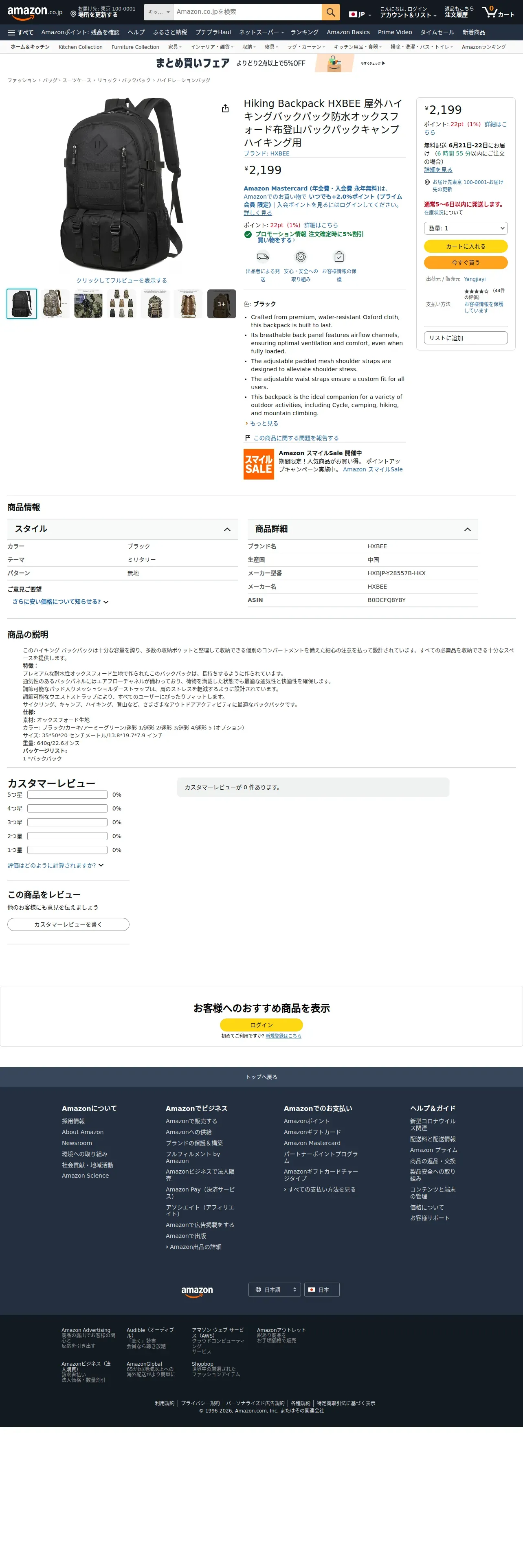Open the ネットスーパー nav dropdown

coord(261,32)
